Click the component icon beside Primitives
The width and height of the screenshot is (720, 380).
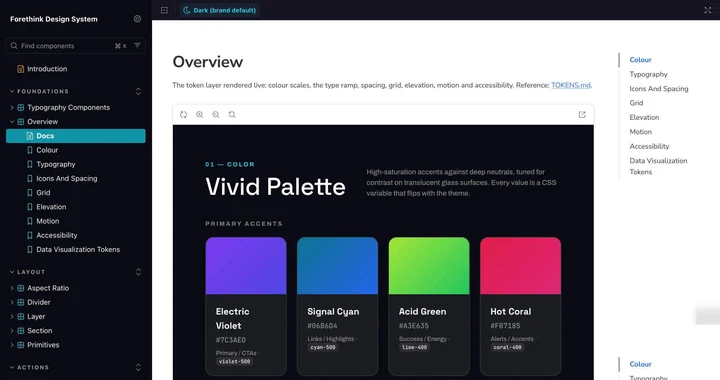pyautogui.click(x=21, y=345)
